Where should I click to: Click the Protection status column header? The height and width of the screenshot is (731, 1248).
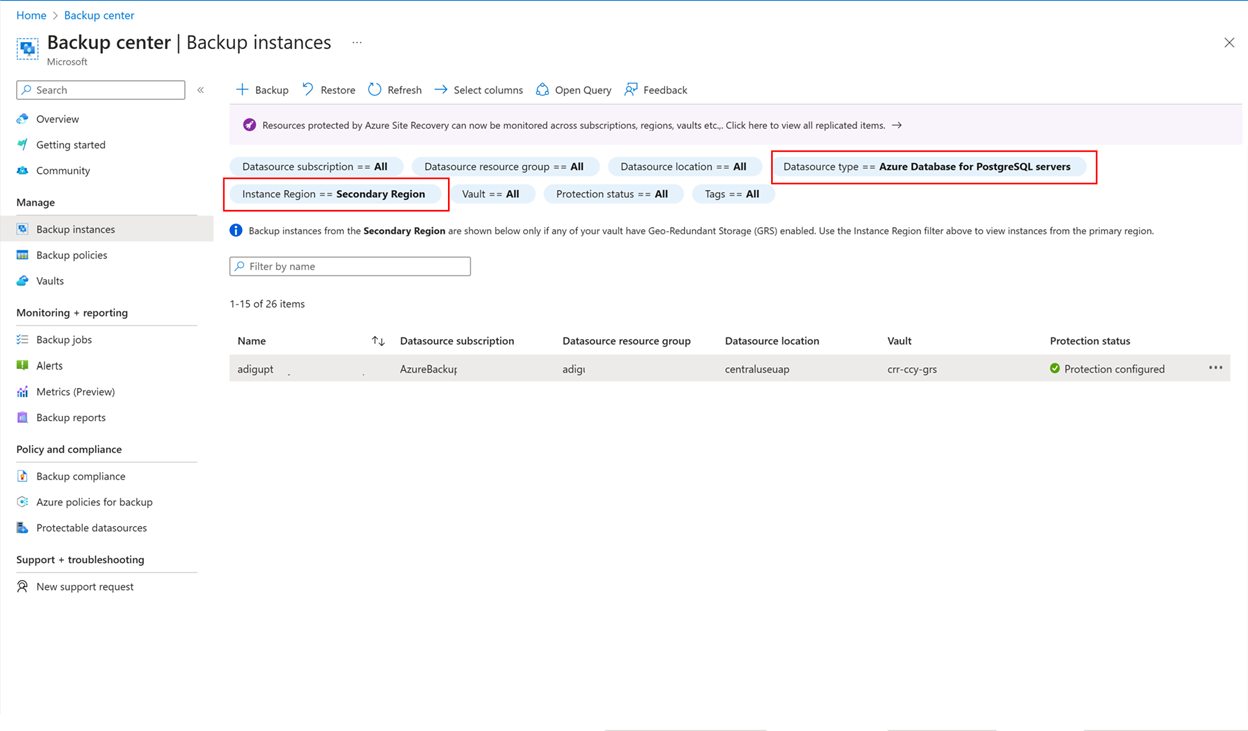point(1090,341)
